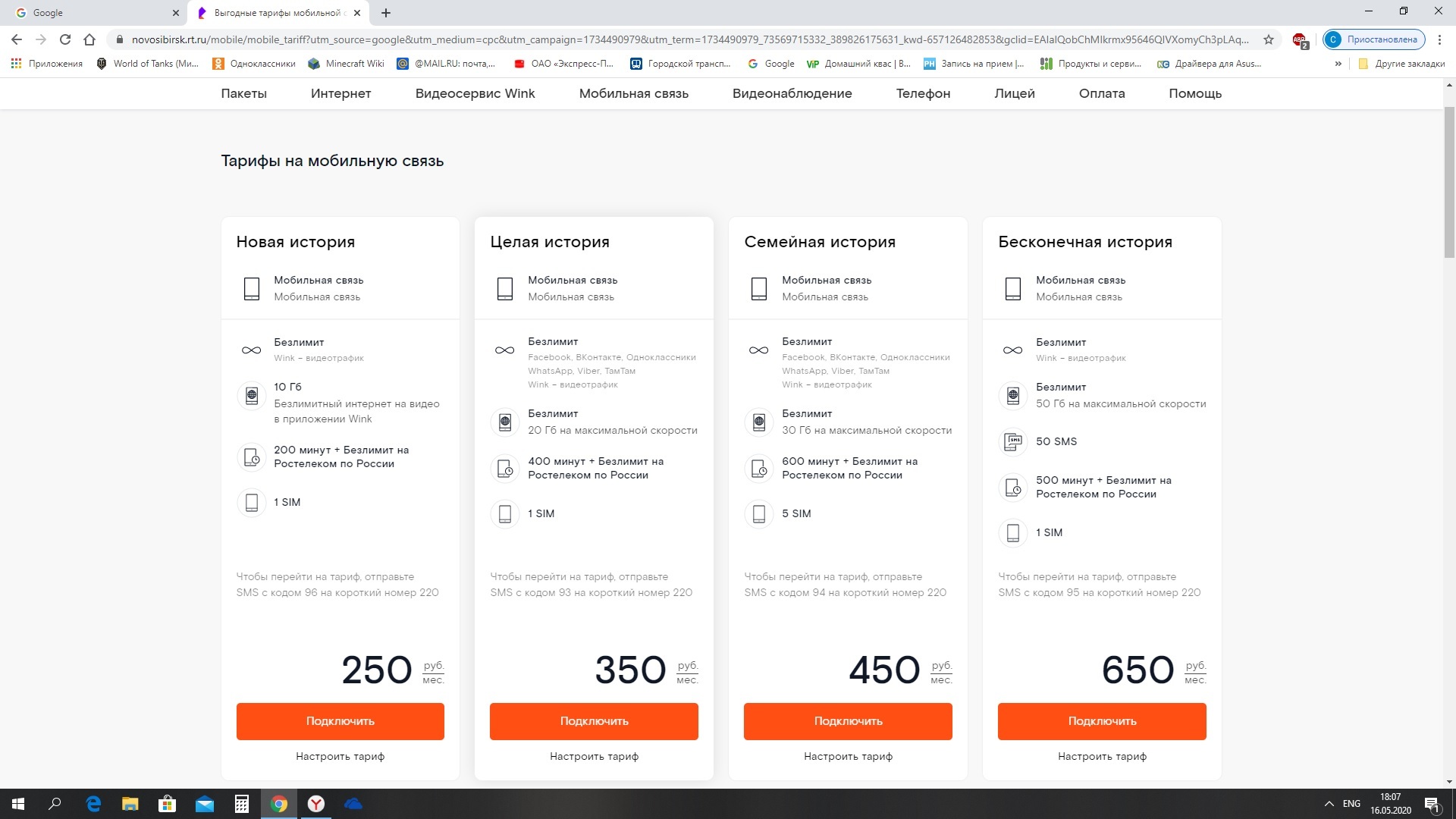Viewport: 1456px width, 819px height.
Task: Open Оплата menu item
Action: (1102, 93)
